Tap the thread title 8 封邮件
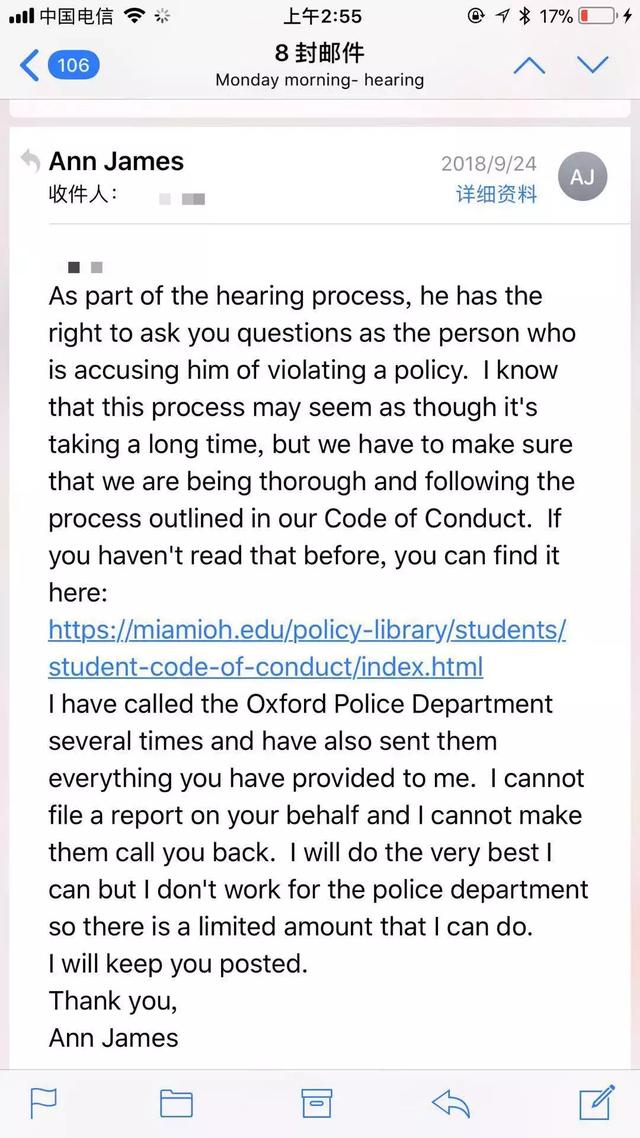The image size is (640, 1138). coord(319,53)
